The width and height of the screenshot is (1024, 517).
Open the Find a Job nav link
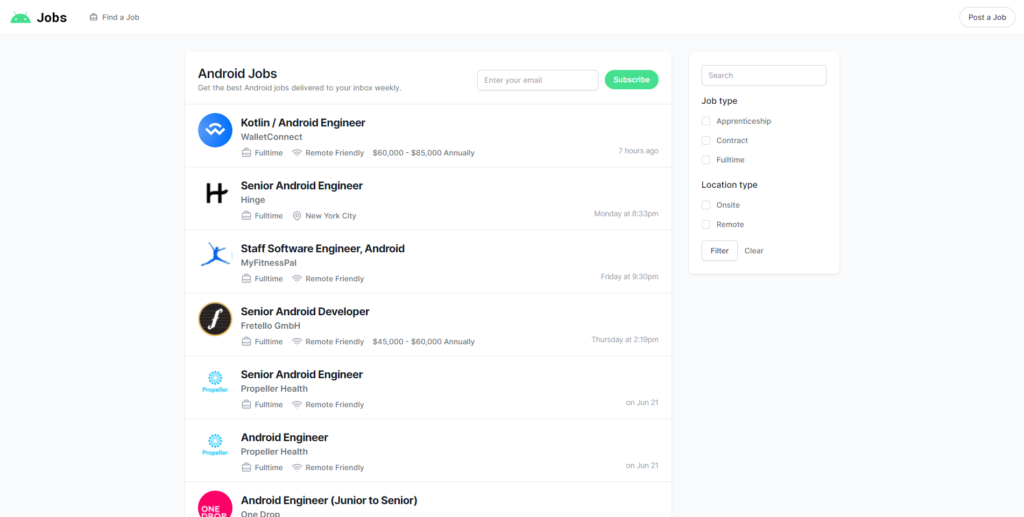coord(114,18)
